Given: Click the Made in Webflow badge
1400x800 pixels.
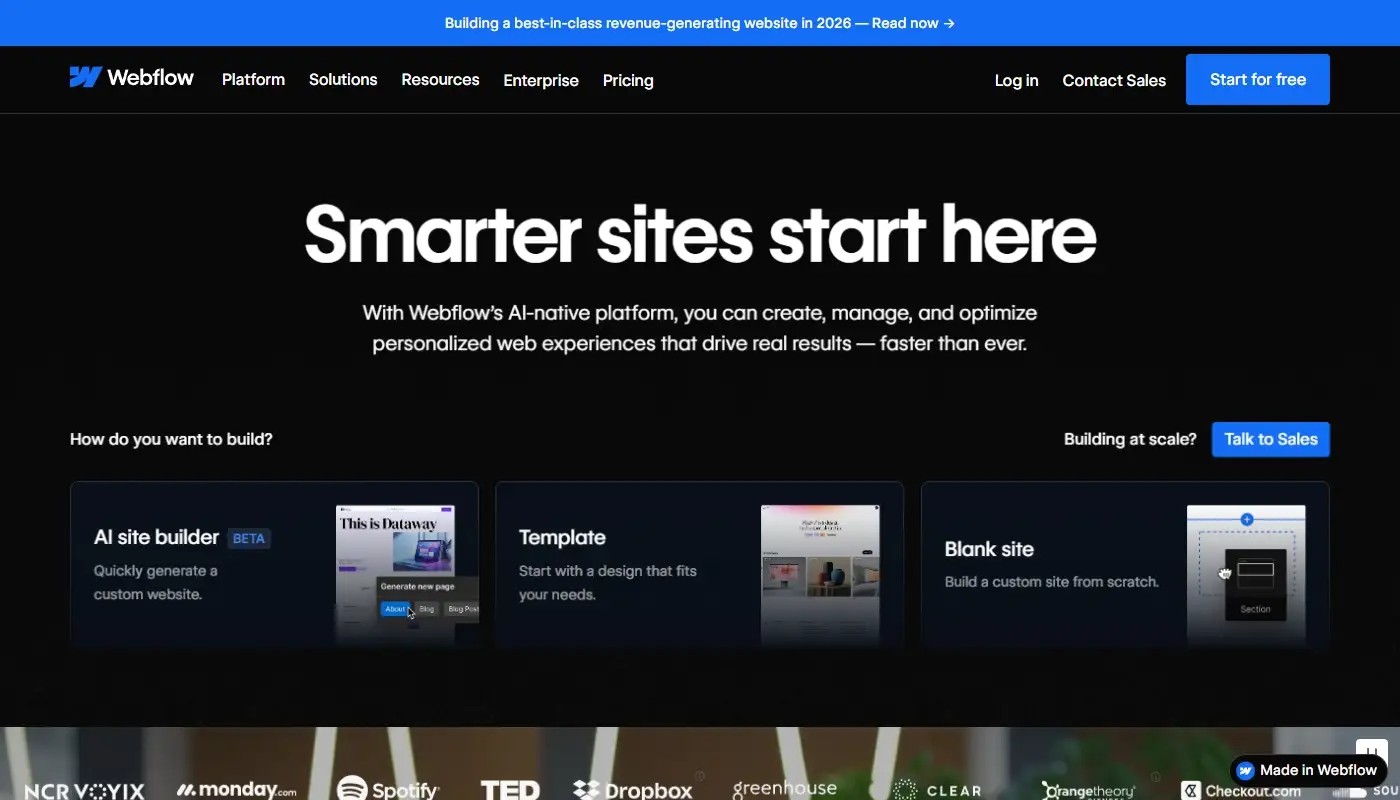Looking at the screenshot, I should (x=1308, y=770).
